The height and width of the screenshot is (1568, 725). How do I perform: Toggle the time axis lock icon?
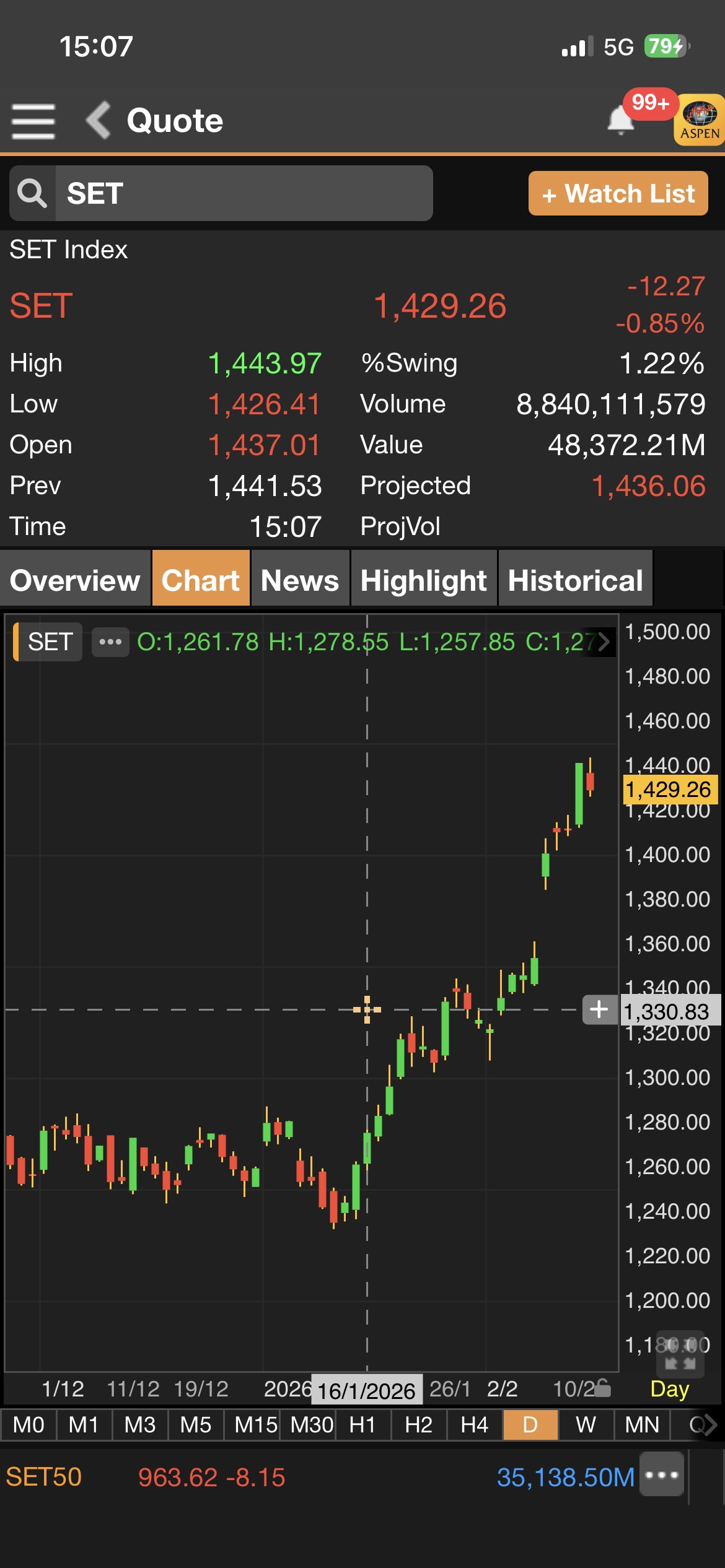pyautogui.click(x=602, y=1389)
